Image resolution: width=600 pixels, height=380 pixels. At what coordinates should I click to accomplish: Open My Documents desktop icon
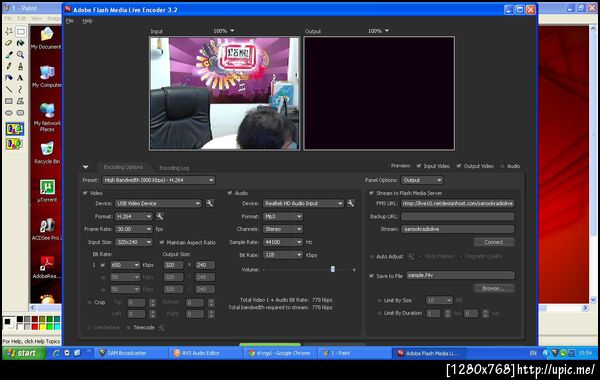tap(46, 38)
